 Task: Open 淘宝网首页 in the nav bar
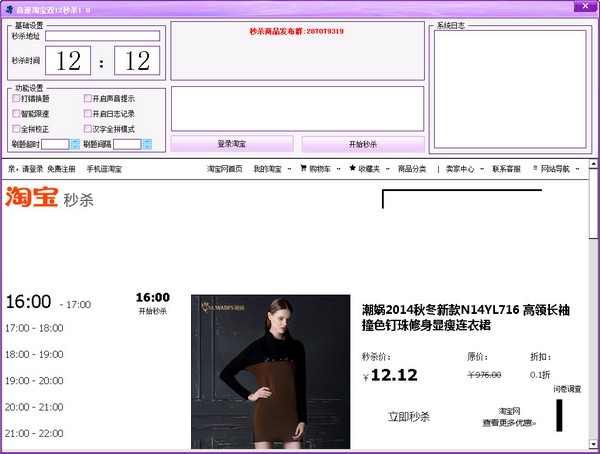pos(225,169)
